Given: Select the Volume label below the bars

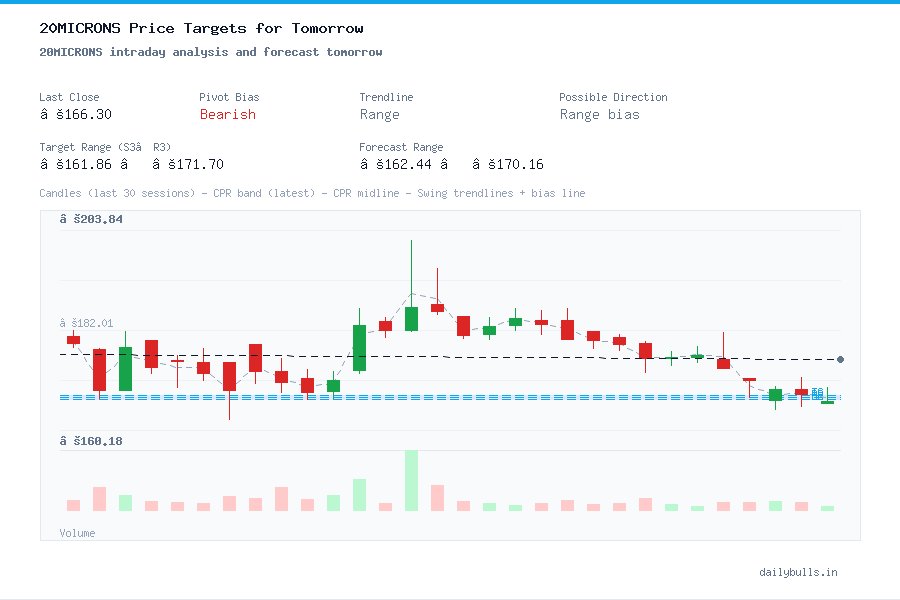Looking at the screenshot, I should point(77,533).
